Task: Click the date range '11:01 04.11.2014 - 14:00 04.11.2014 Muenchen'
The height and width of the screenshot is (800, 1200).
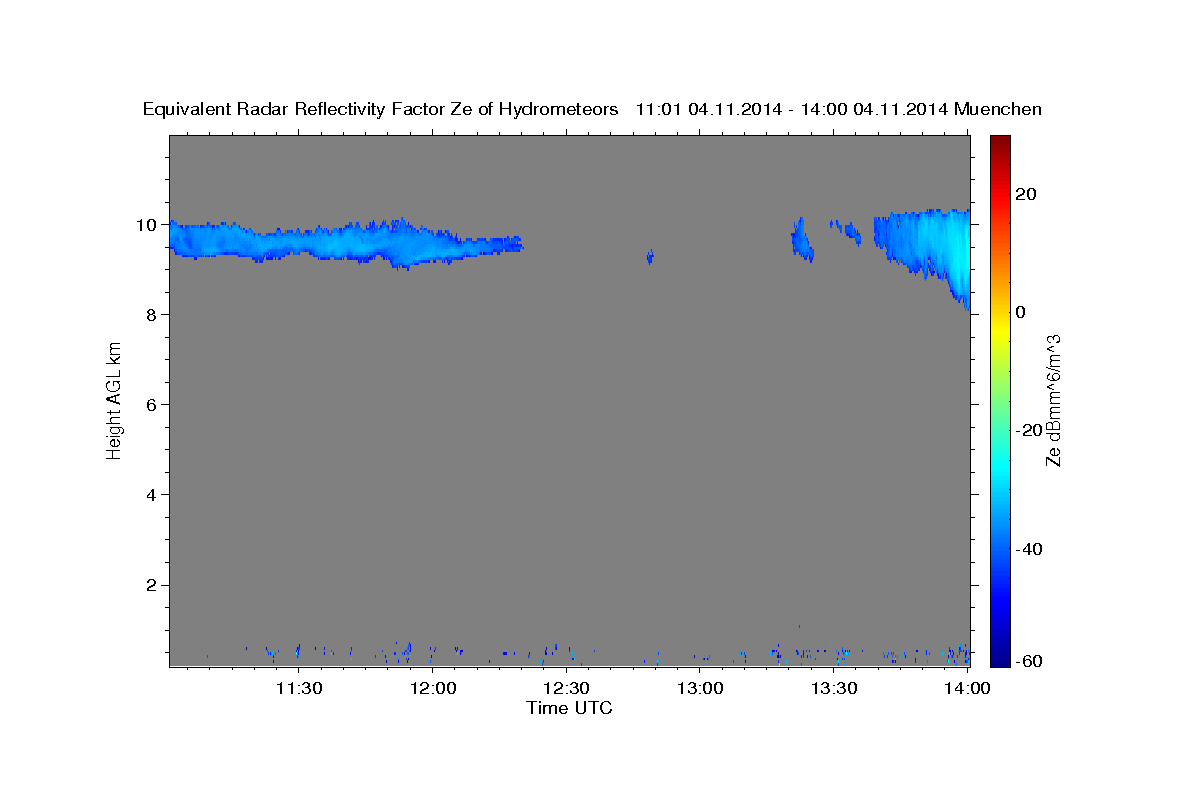Action: (838, 110)
